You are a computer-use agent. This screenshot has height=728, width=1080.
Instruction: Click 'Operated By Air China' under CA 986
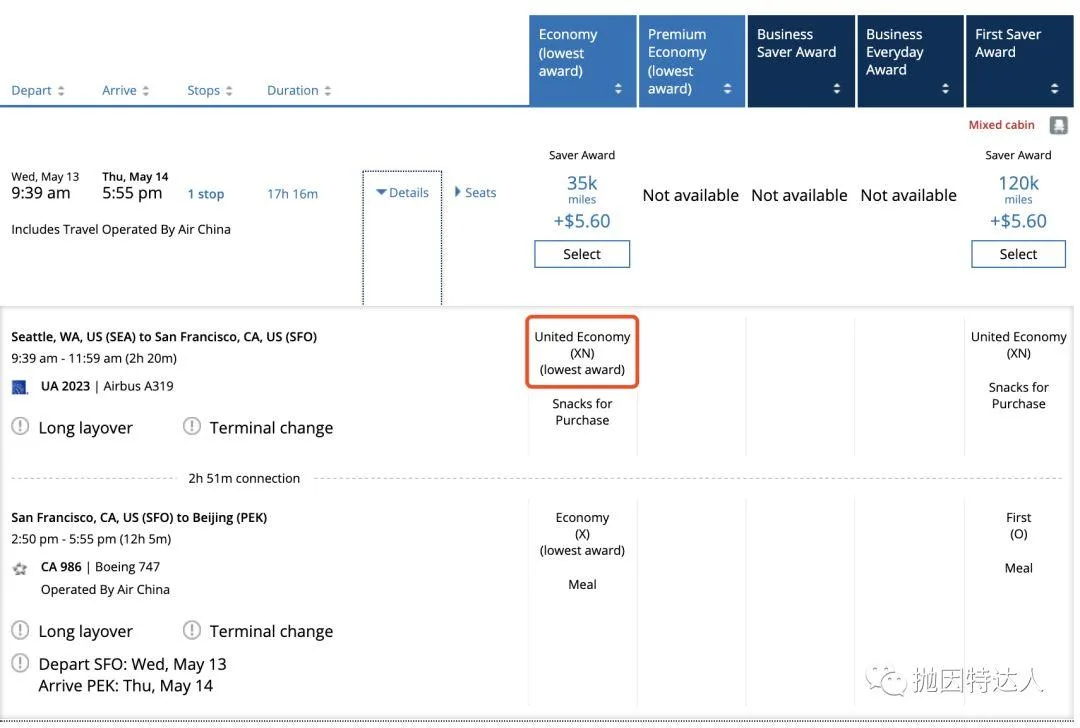[105, 590]
